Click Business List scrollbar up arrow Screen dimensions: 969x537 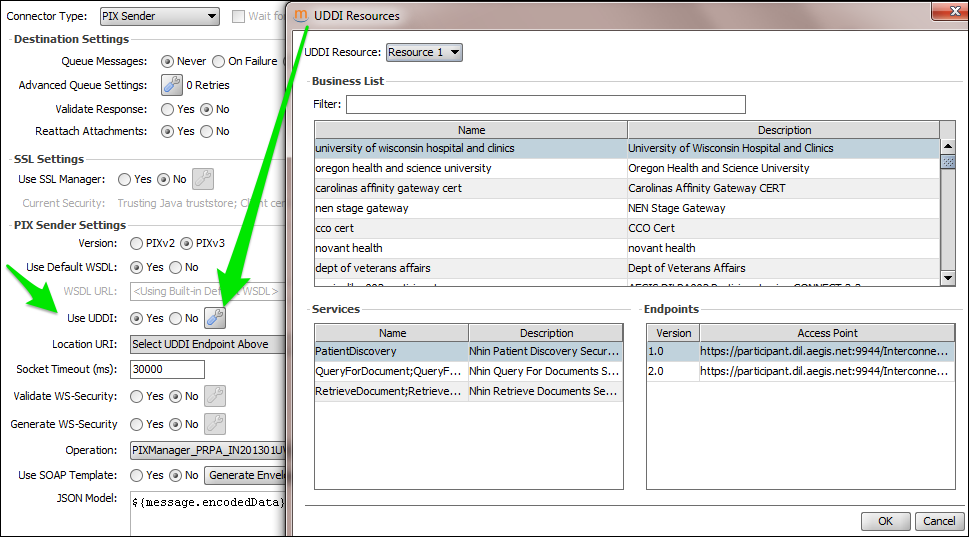[948, 146]
